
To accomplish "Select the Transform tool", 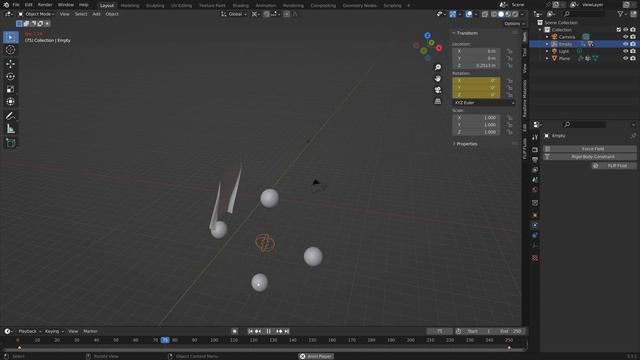I will coord(11,101).
